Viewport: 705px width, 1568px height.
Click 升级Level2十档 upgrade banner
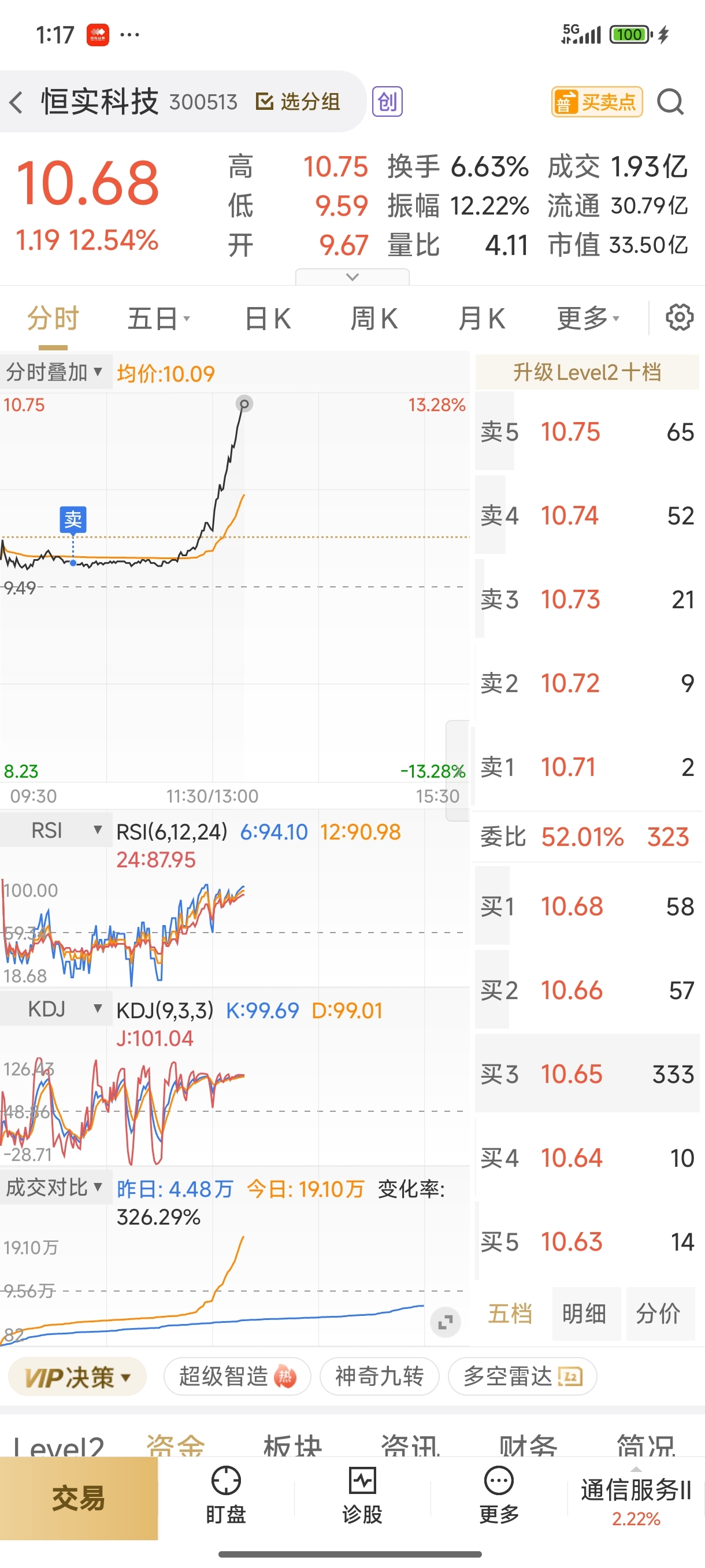(x=587, y=372)
